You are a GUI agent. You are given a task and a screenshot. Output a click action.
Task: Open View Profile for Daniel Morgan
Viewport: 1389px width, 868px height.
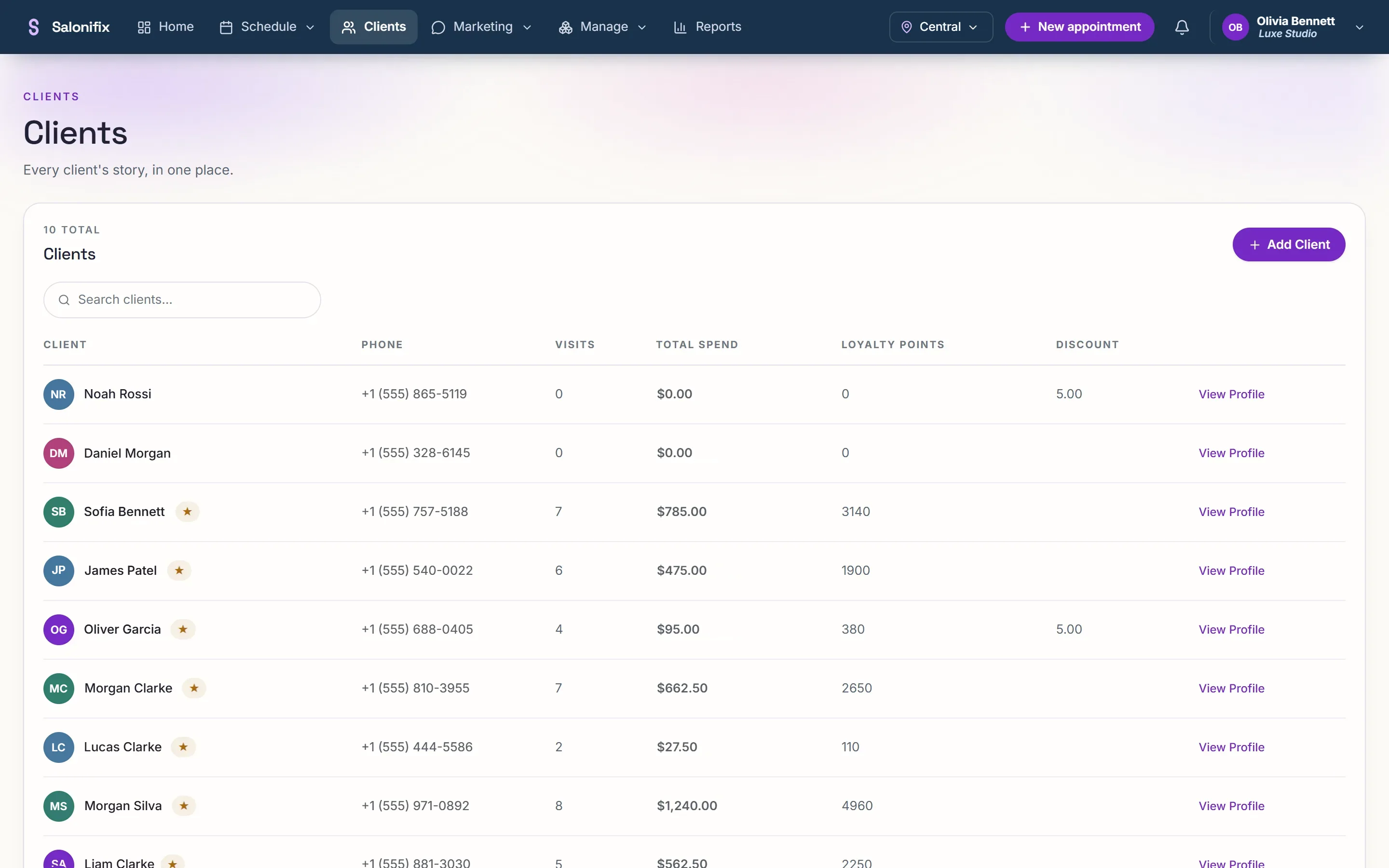tap(1231, 453)
